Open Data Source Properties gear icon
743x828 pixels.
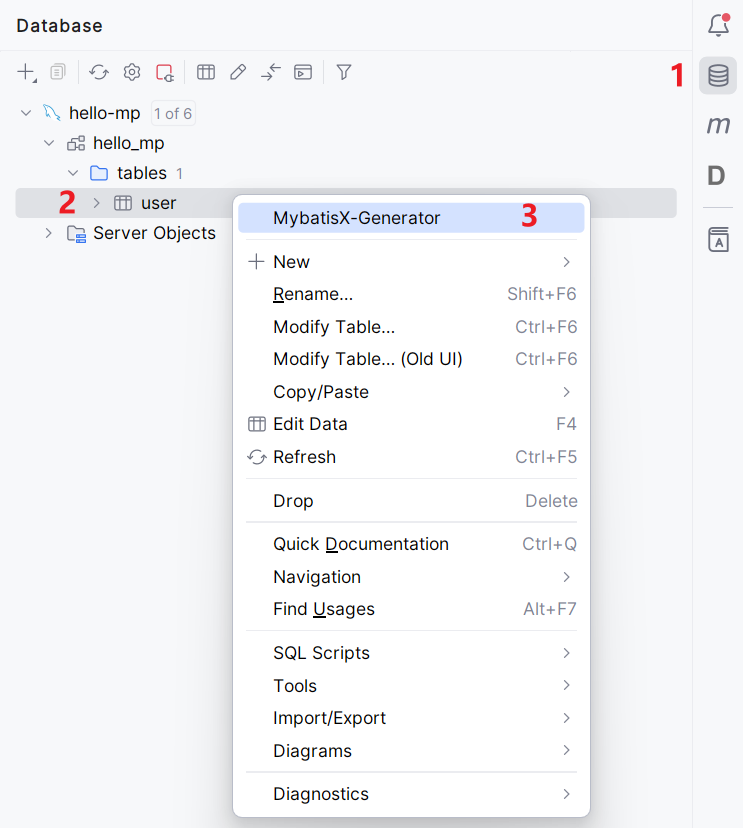(x=132, y=72)
